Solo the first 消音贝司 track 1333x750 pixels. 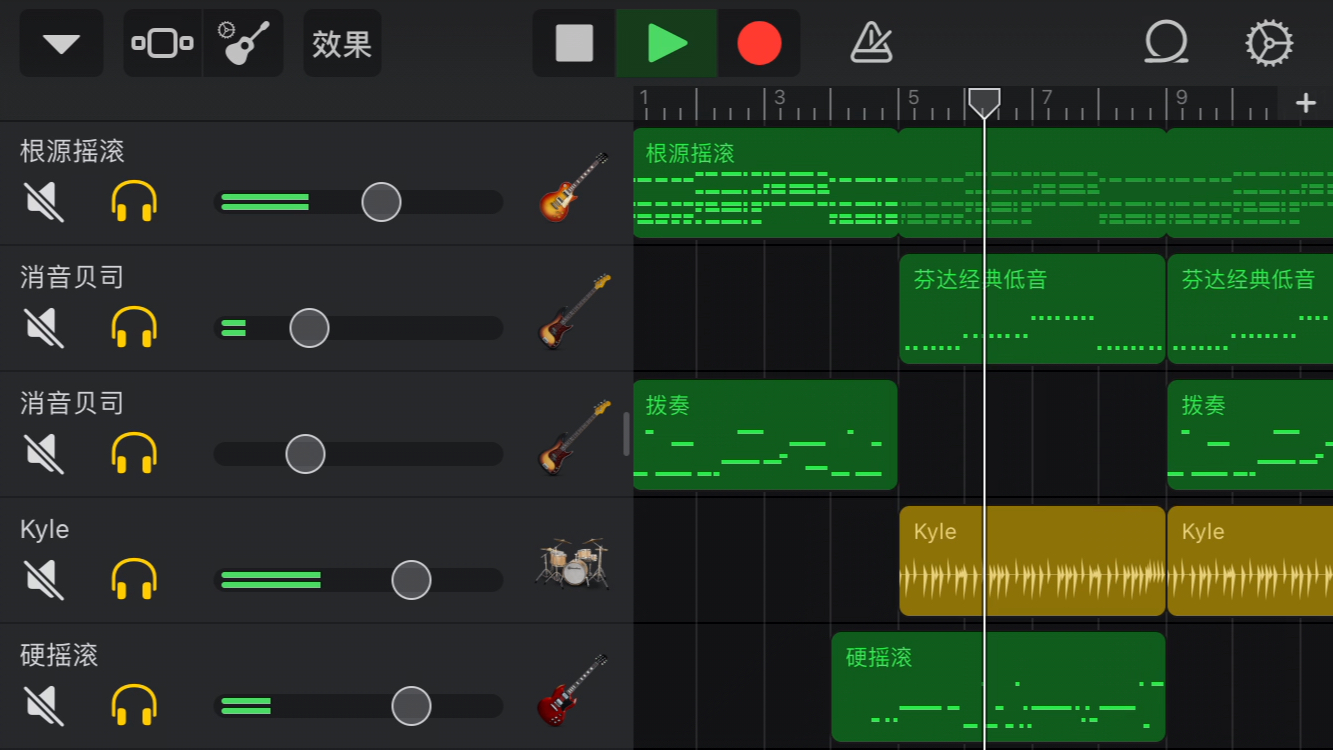point(134,328)
